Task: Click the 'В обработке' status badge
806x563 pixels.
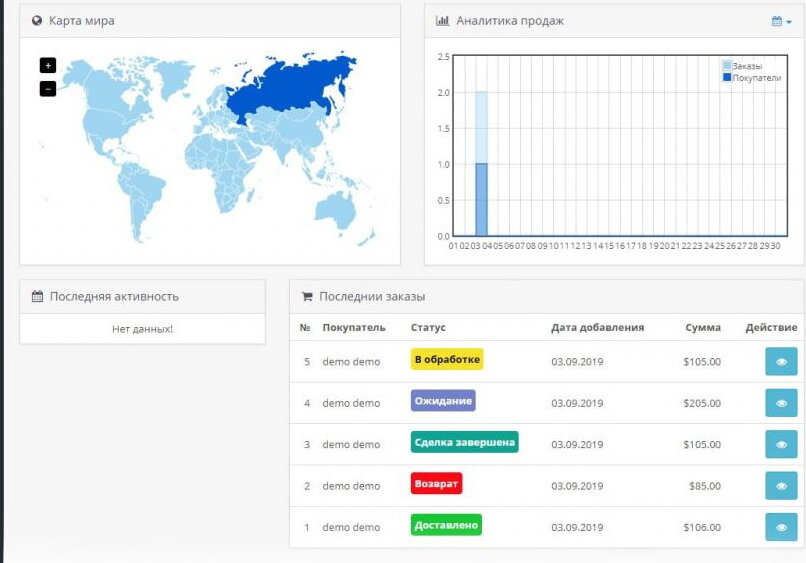Action: click(446, 359)
